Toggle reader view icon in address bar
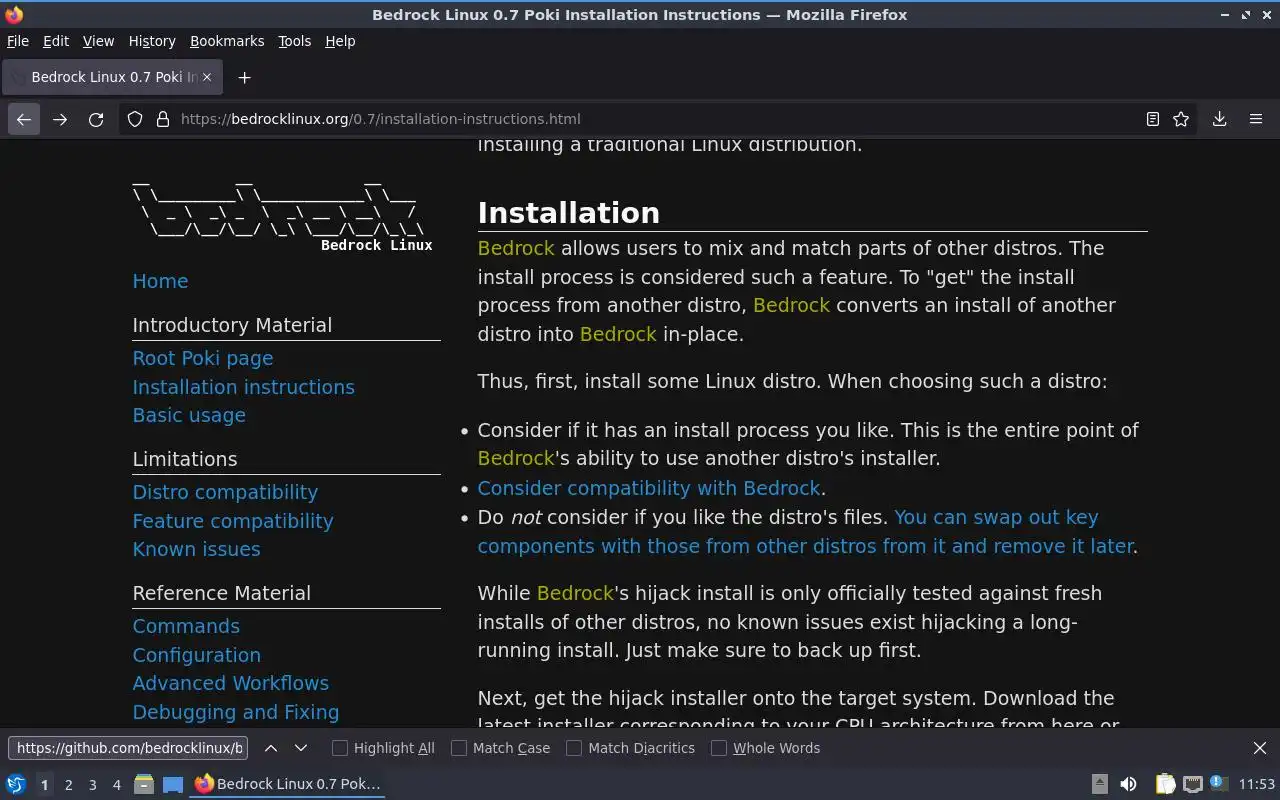This screenshot has height=800, width=1280. coord(1153,119)
